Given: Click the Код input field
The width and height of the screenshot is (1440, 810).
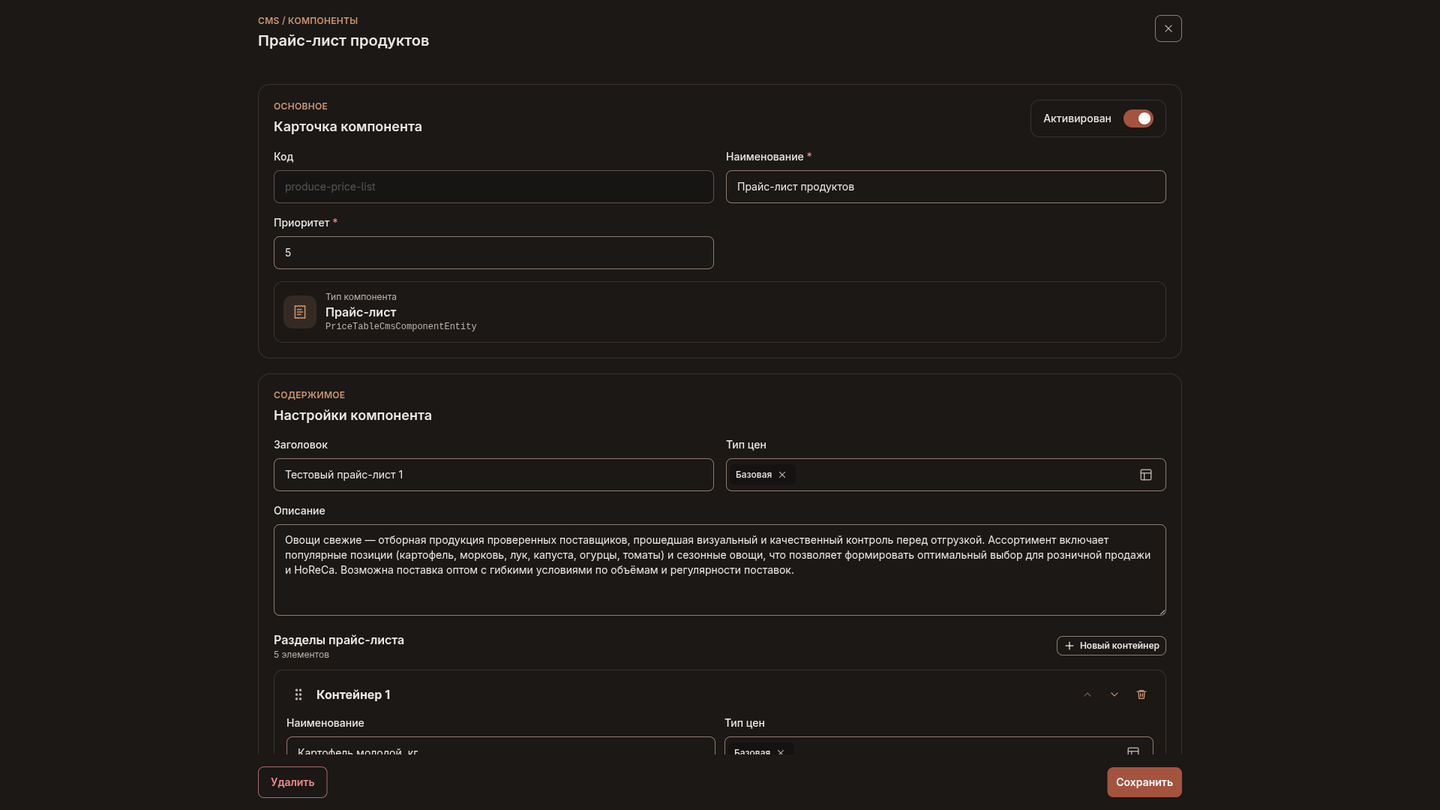Looking at the screenshot, I should coord(494,187).
